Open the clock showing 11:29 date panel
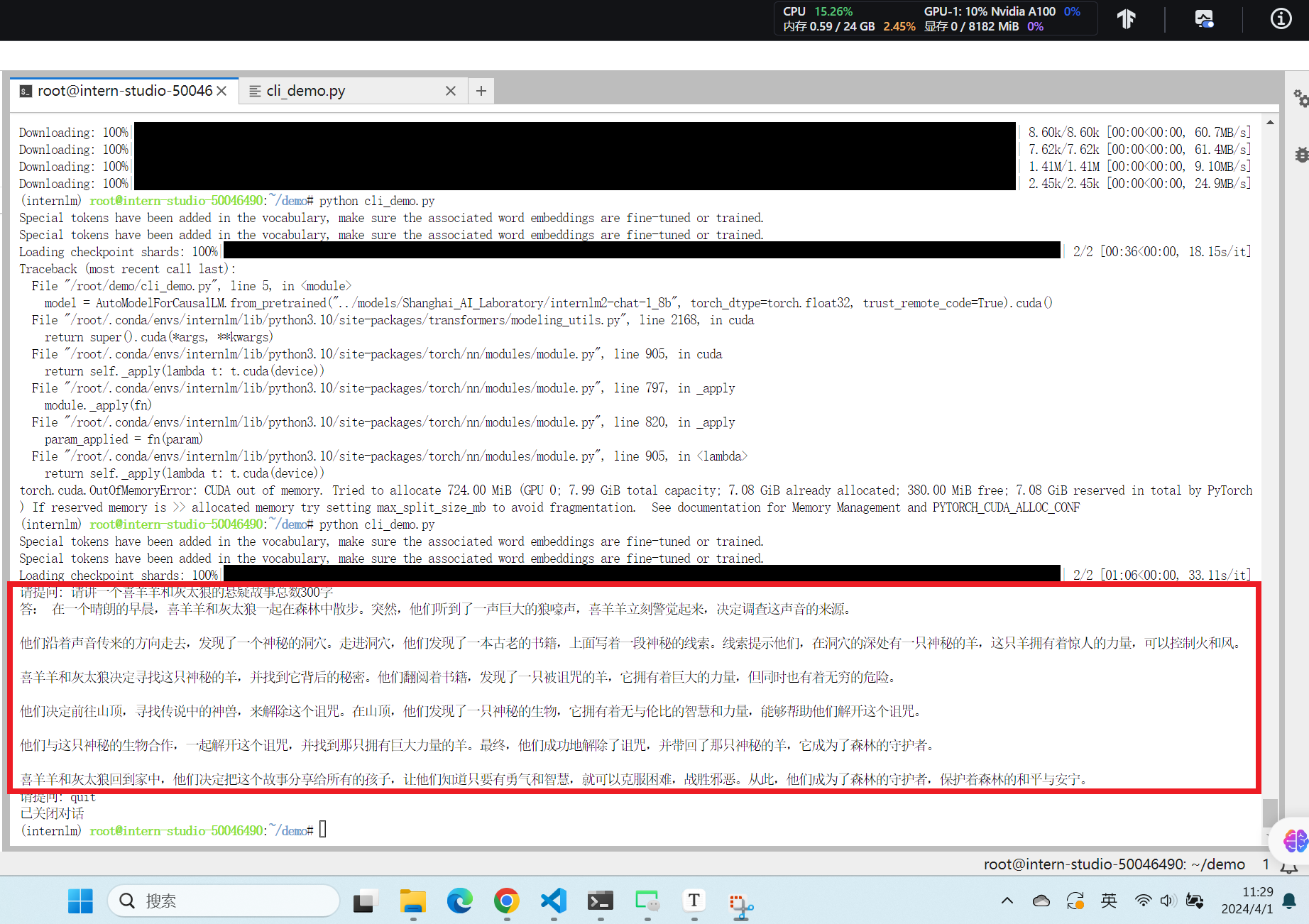Image resolution: width=1309 pixels, height=924 pixels. tap(1247, 901)
